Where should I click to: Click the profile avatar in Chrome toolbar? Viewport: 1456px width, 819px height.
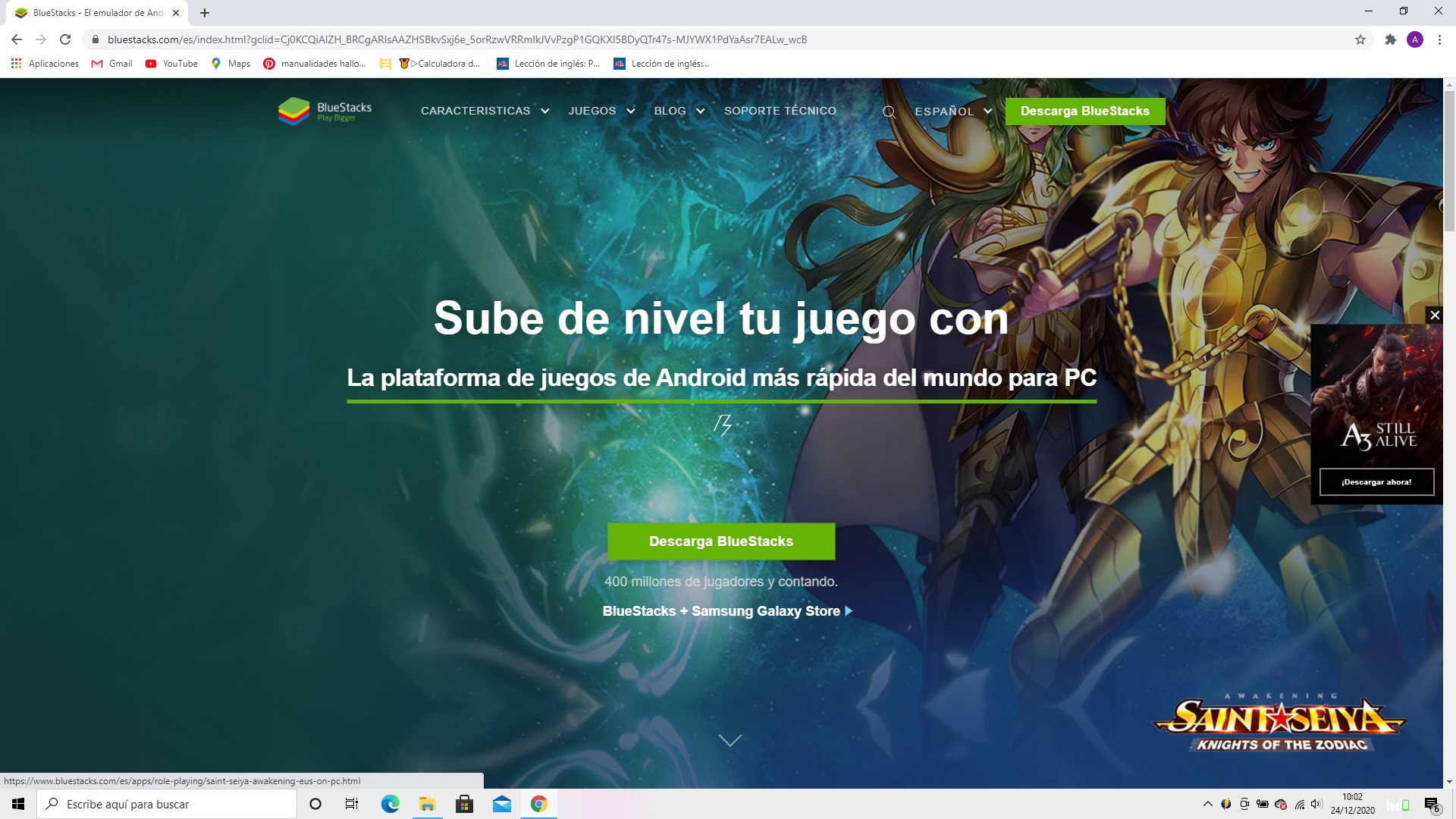click(x=1417, y=39)
